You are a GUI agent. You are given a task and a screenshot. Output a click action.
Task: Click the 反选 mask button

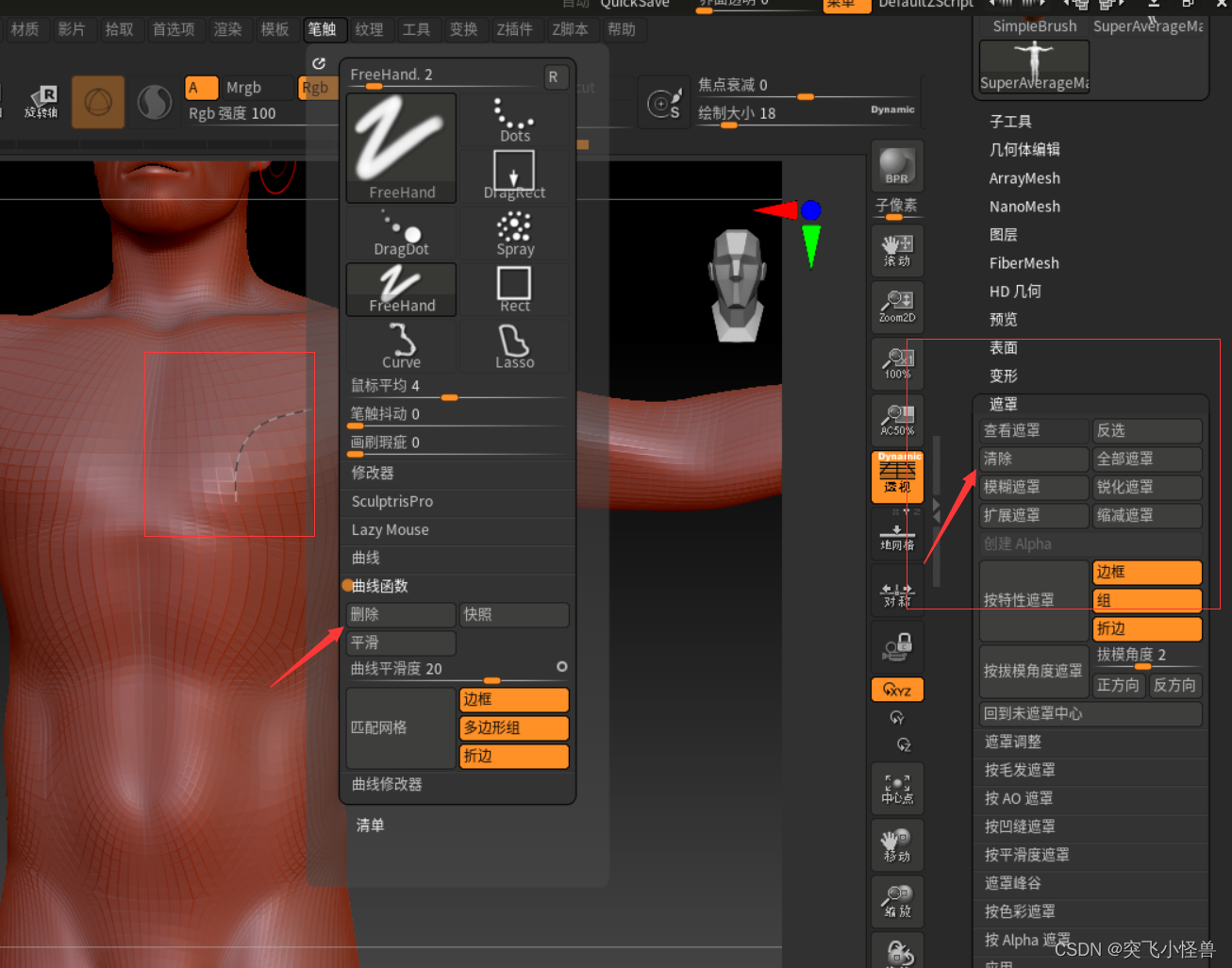pyautogui.click(x=1147, y=430)
